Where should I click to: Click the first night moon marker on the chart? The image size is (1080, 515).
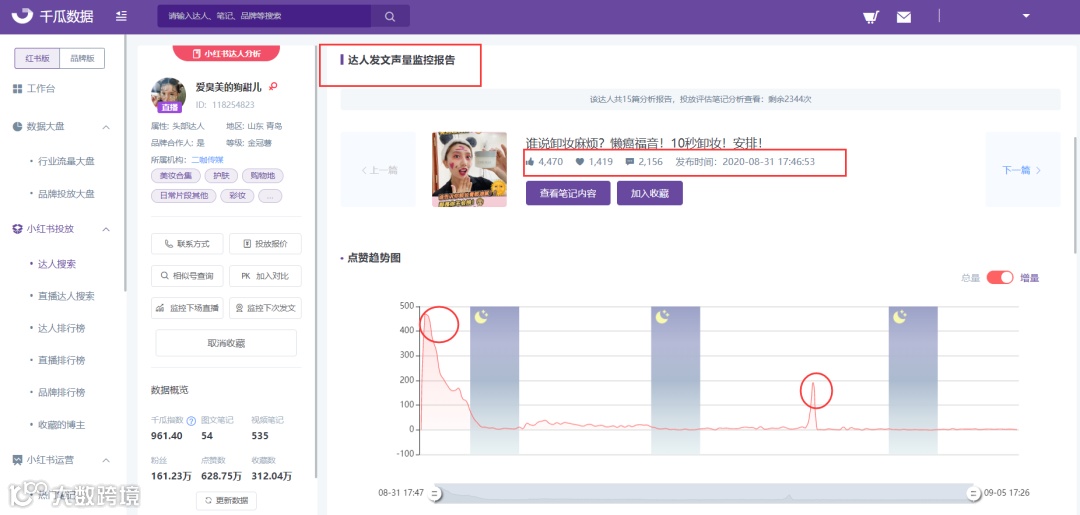pos(481,317)
